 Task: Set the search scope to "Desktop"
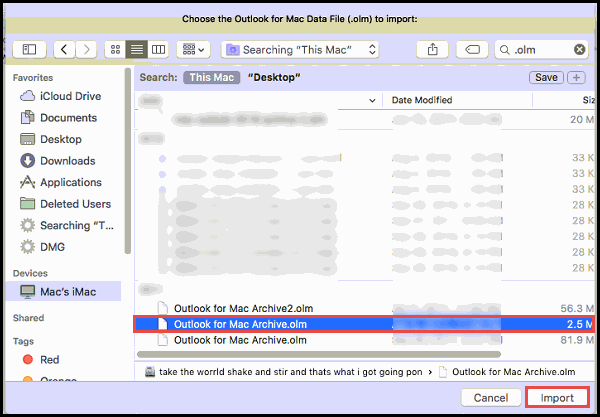point(274,77)
